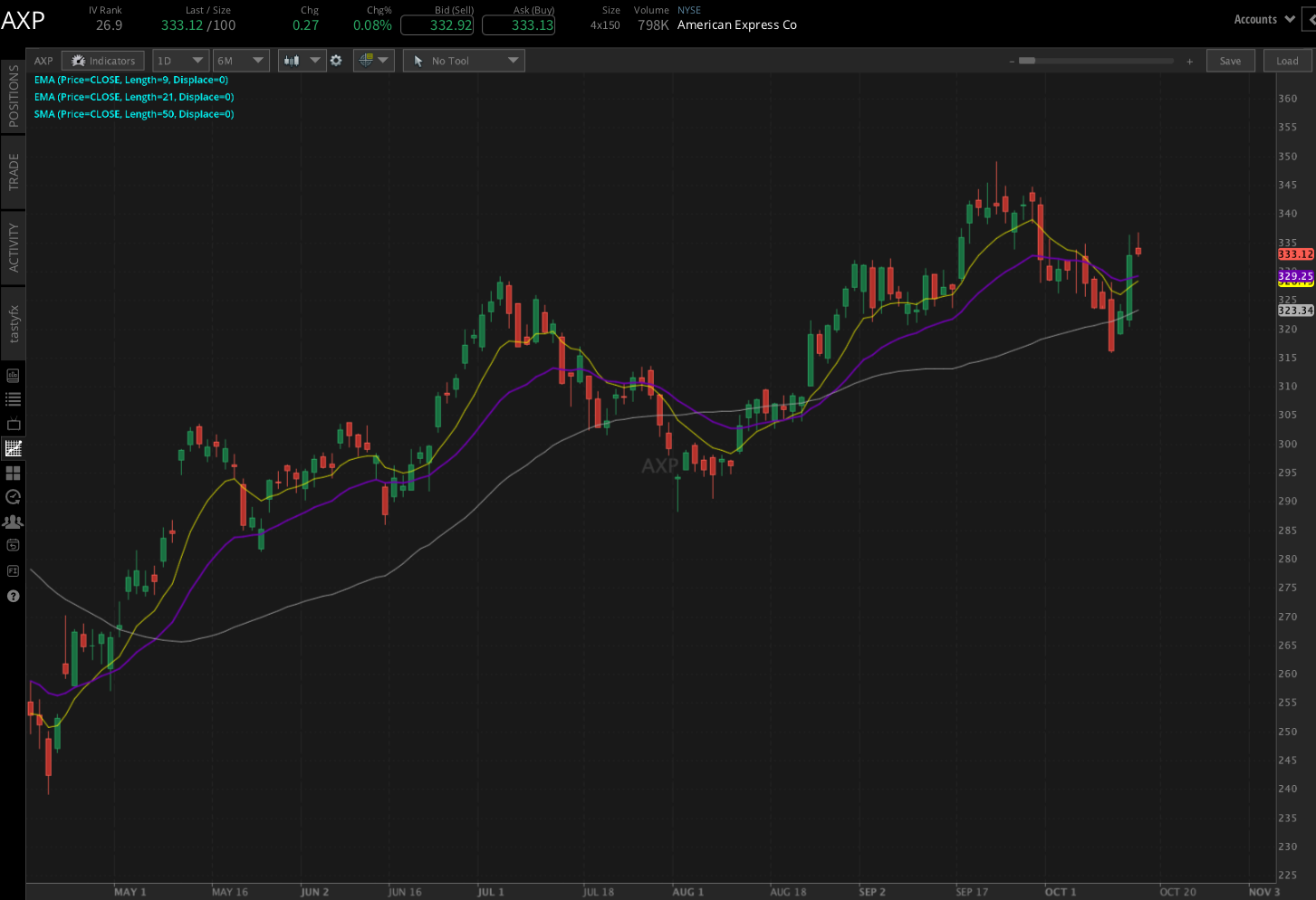
Task: Open the grid dashboard icon in sidebar
Action: pyautogui.click(x=14, y=473)
